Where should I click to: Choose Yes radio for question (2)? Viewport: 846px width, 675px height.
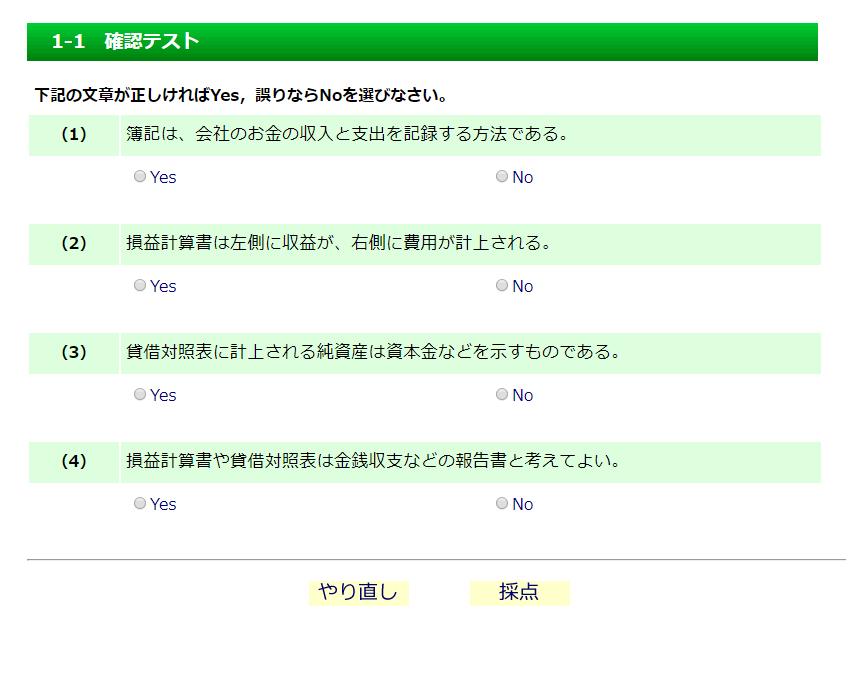click(140, 285)
